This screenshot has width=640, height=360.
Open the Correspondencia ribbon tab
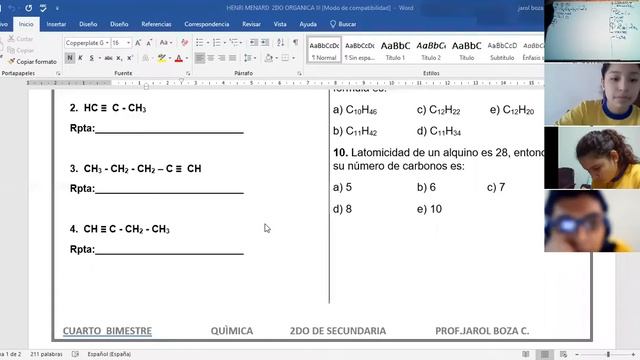tap(207, 24)
